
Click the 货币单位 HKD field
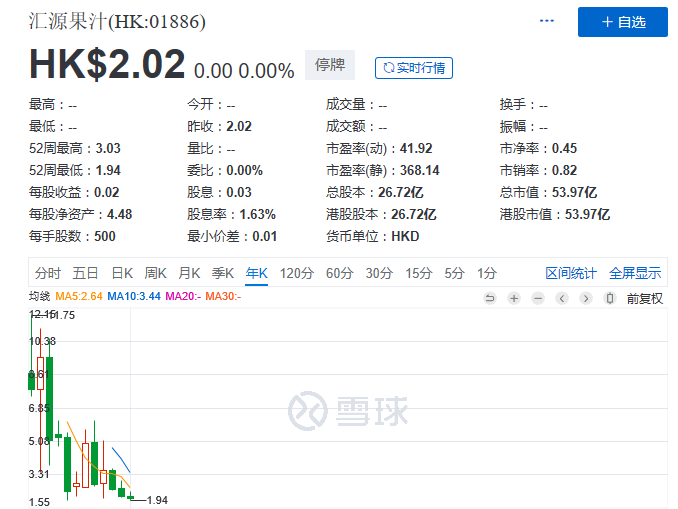coord(372,237)
